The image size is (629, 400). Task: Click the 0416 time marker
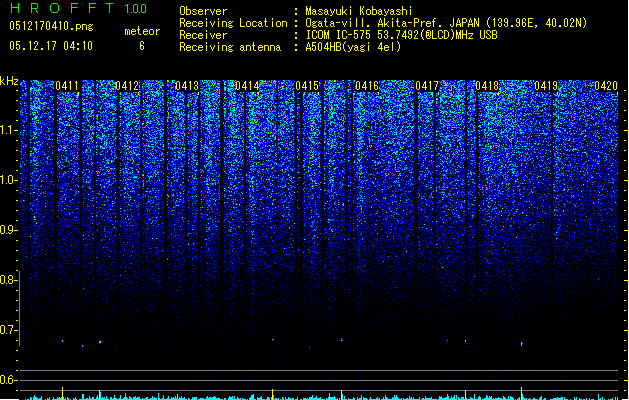367,86
